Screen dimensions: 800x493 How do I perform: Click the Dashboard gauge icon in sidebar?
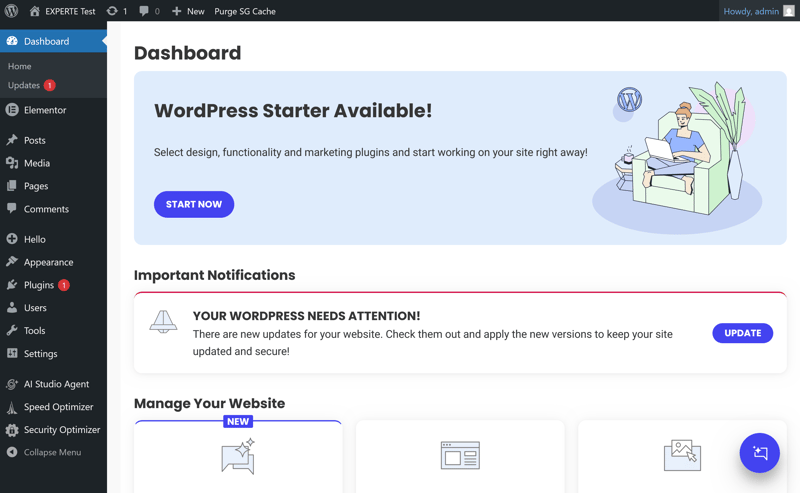pyautogui.click(x=12, y=41)
